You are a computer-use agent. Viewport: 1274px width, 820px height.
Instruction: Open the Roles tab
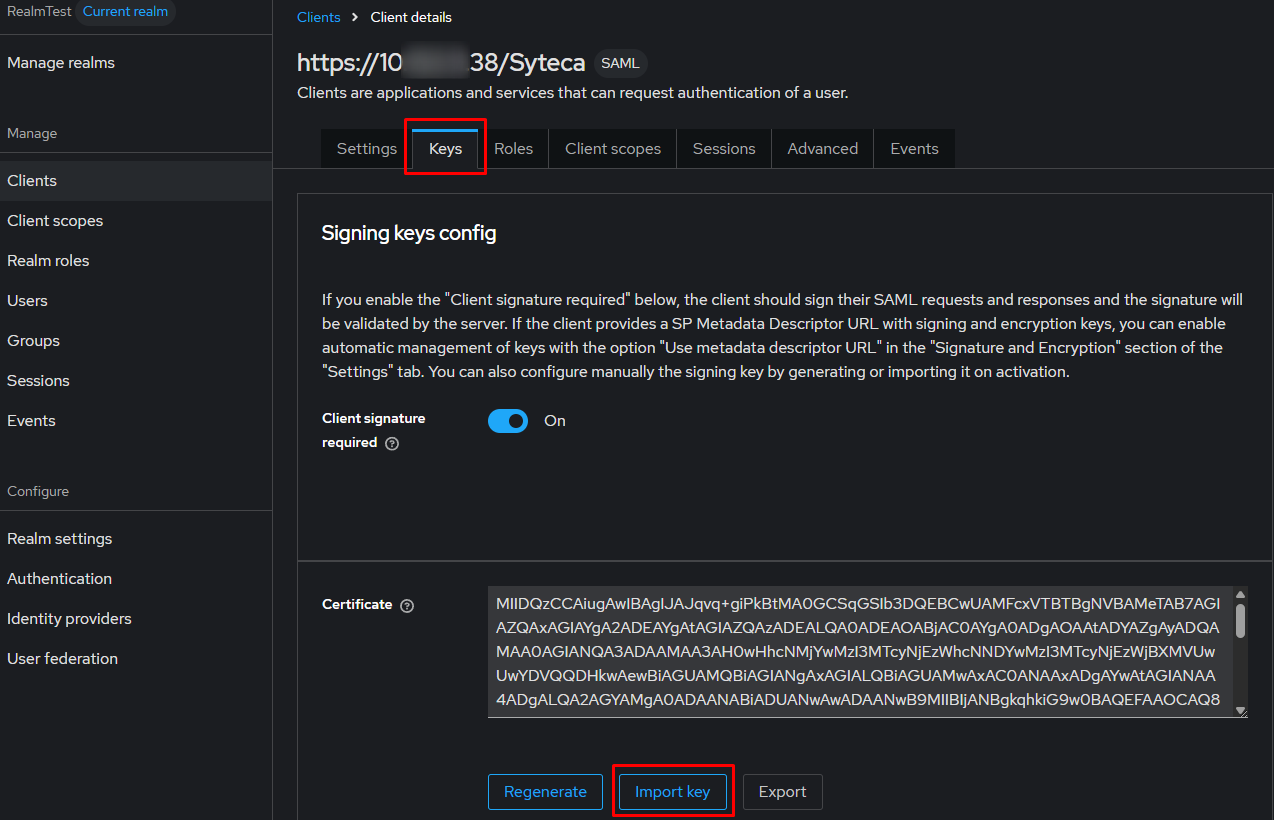pos(513,149)
